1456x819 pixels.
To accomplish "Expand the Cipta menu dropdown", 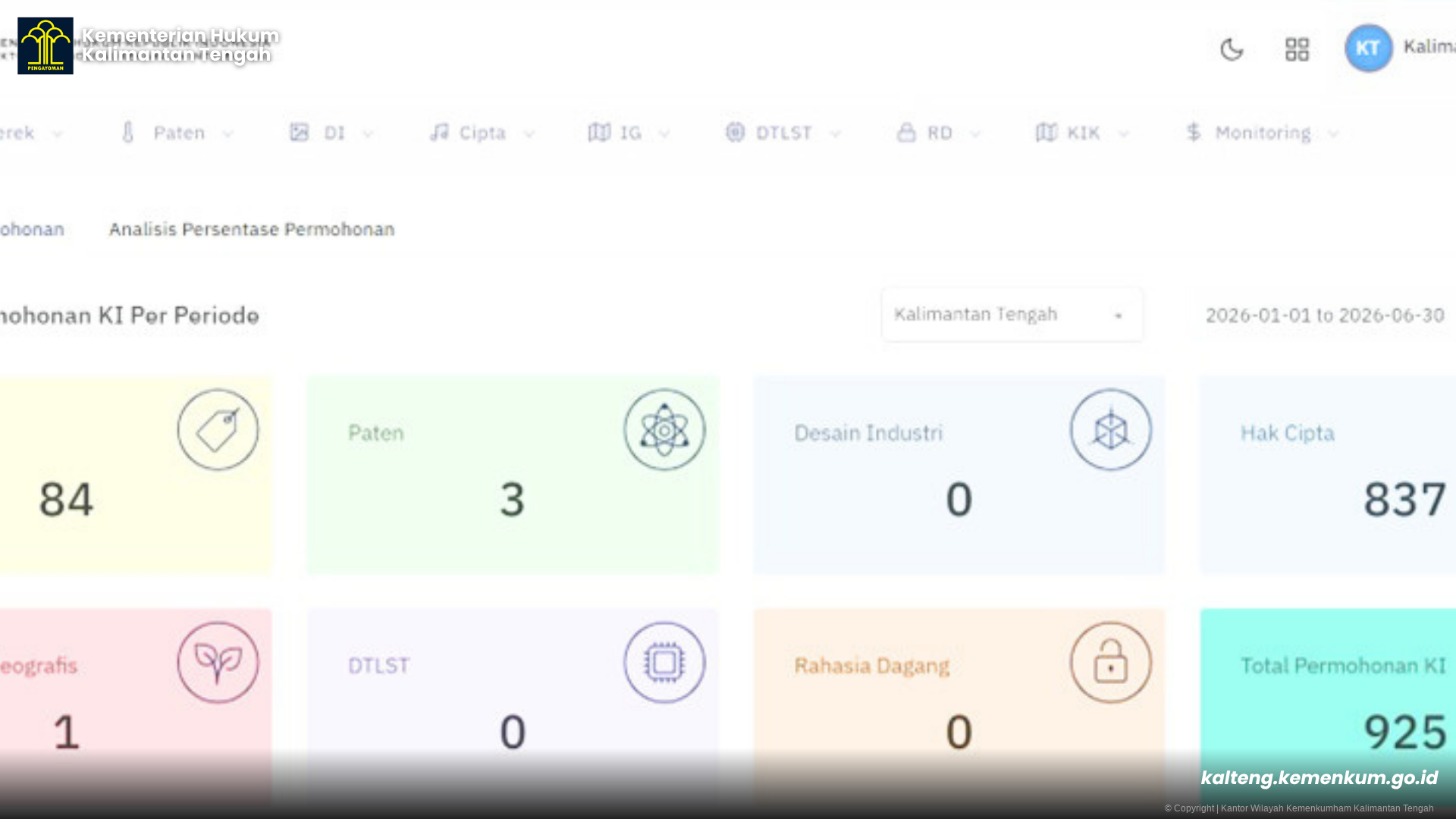I will [482, 133].
